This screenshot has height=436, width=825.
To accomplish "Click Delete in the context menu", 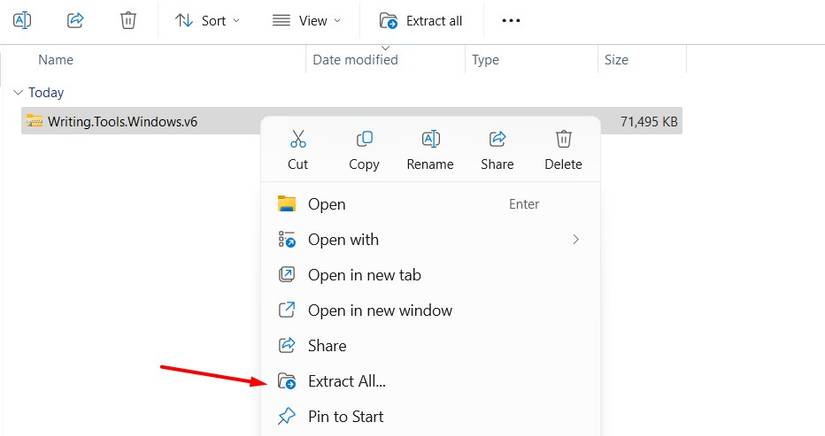I will click(563, 150).
